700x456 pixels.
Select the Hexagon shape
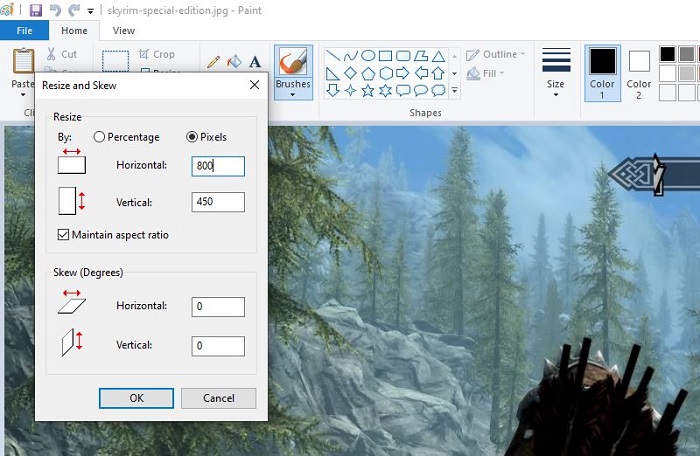385,73
